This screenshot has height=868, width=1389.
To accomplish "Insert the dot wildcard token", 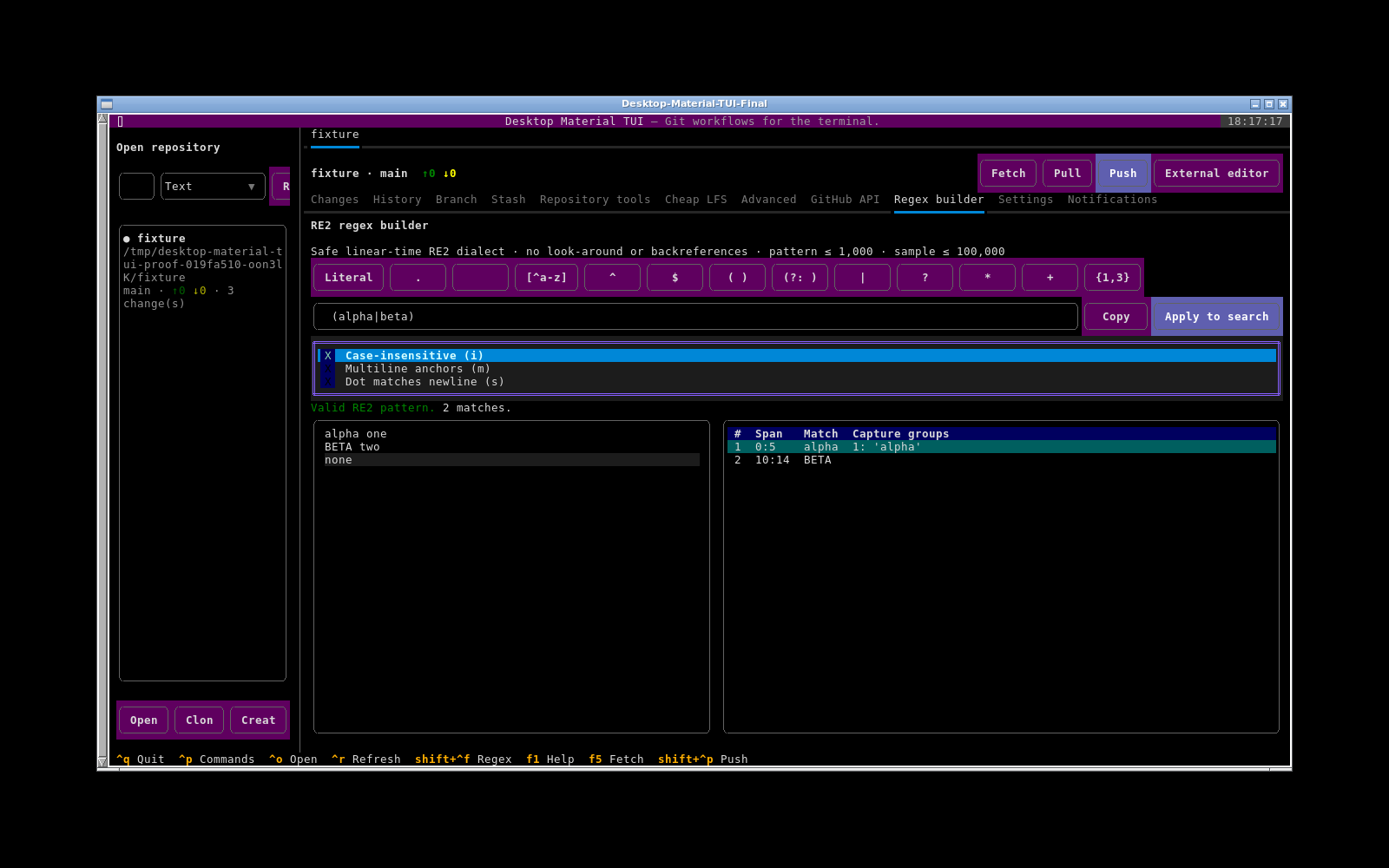I will click(x=418, y=278).
